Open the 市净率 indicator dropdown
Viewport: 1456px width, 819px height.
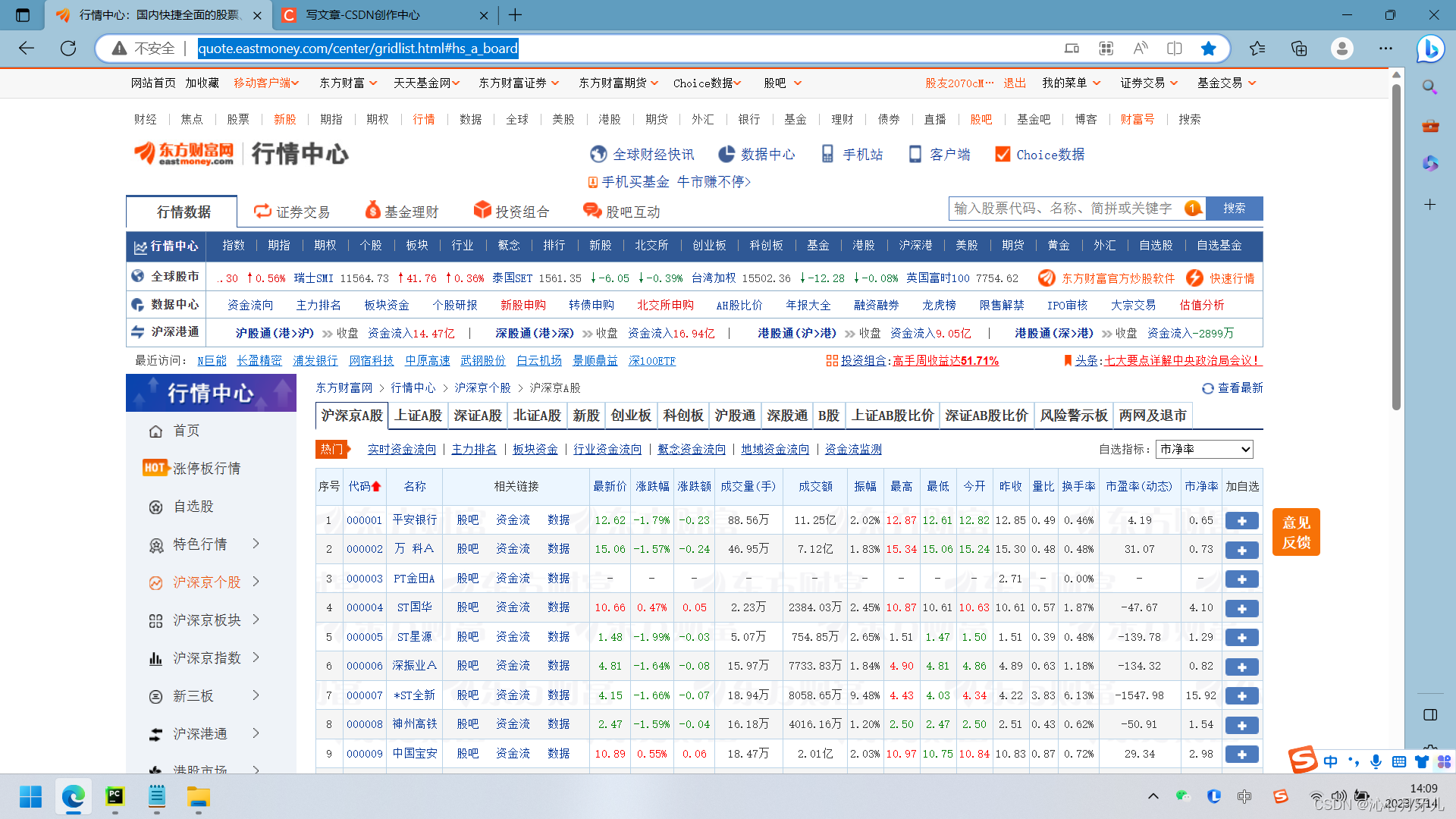click(1204, 450)
